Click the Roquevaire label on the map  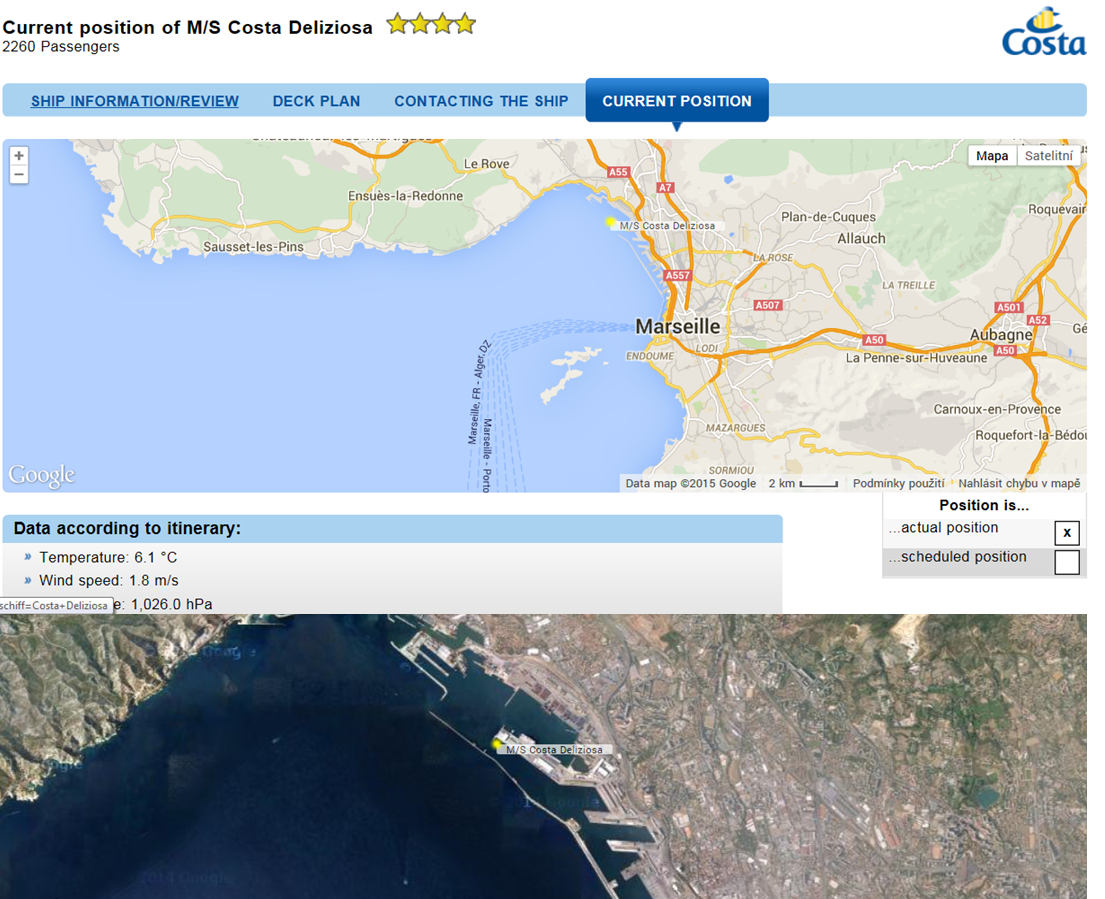pyautogui.click(x=1057, y=209)
